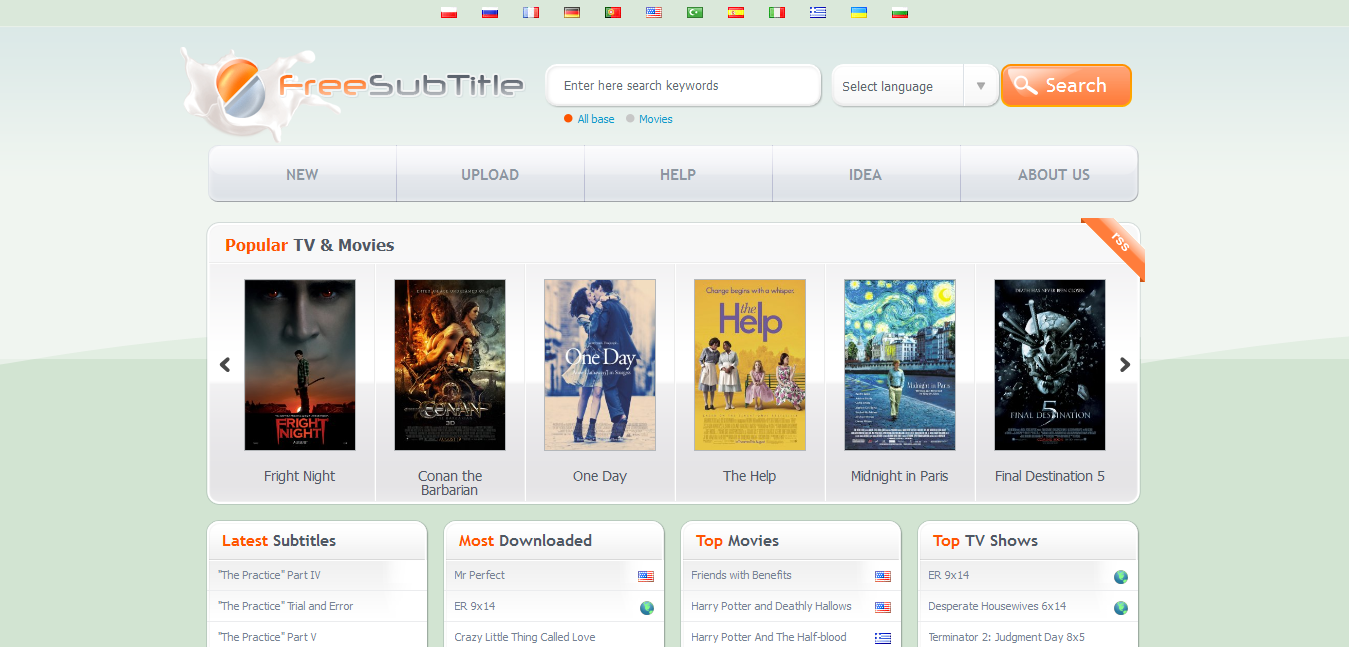
Task: Click US flag beside Friends with Benefits
Action: tap(883, 576)
